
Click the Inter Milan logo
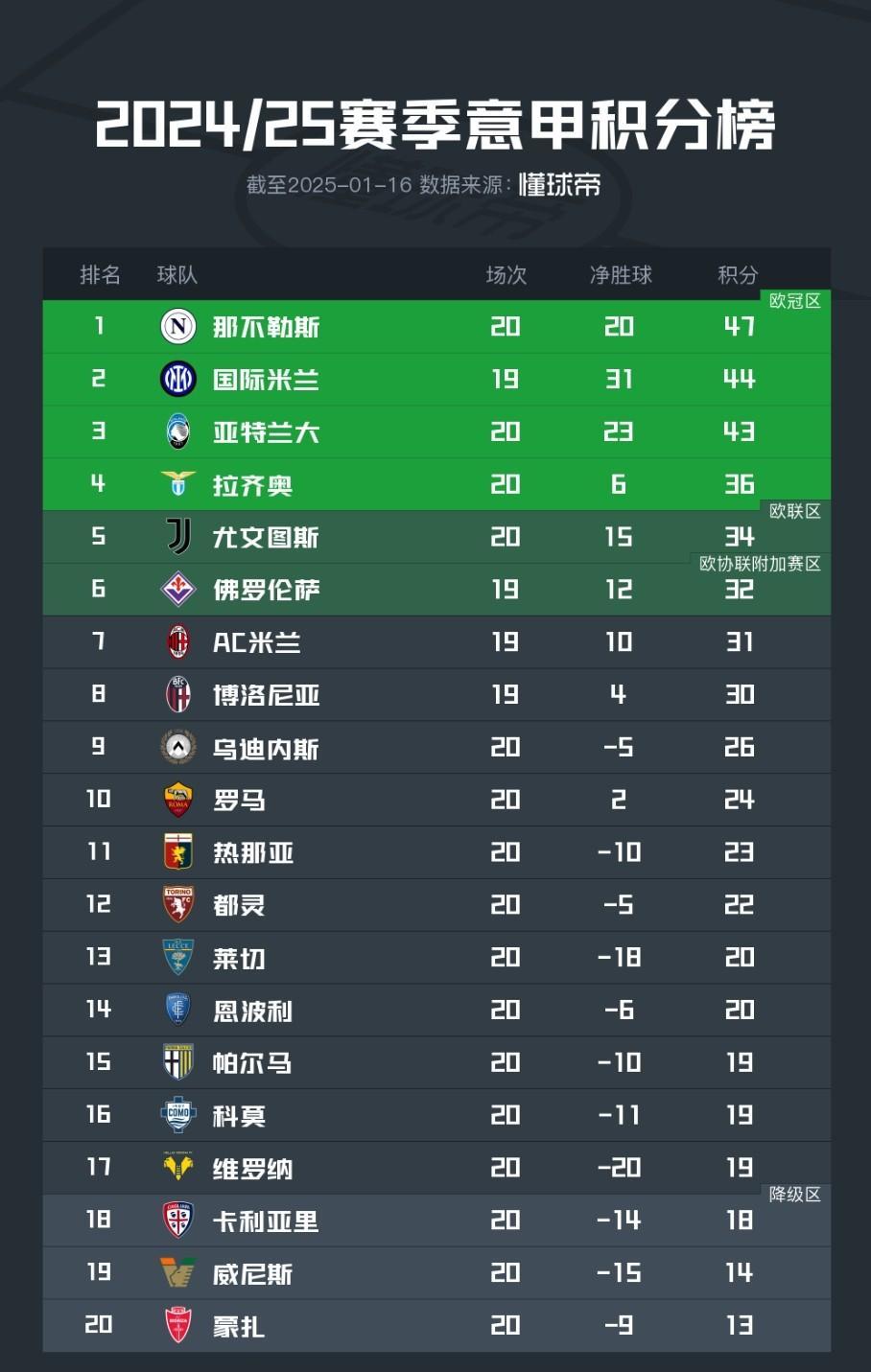(x=178, y=380)
